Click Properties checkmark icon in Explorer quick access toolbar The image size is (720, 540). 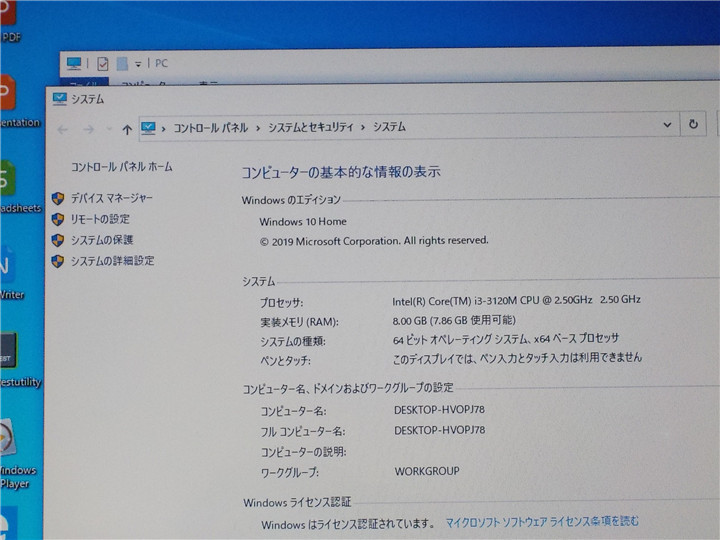pos(103,64)
